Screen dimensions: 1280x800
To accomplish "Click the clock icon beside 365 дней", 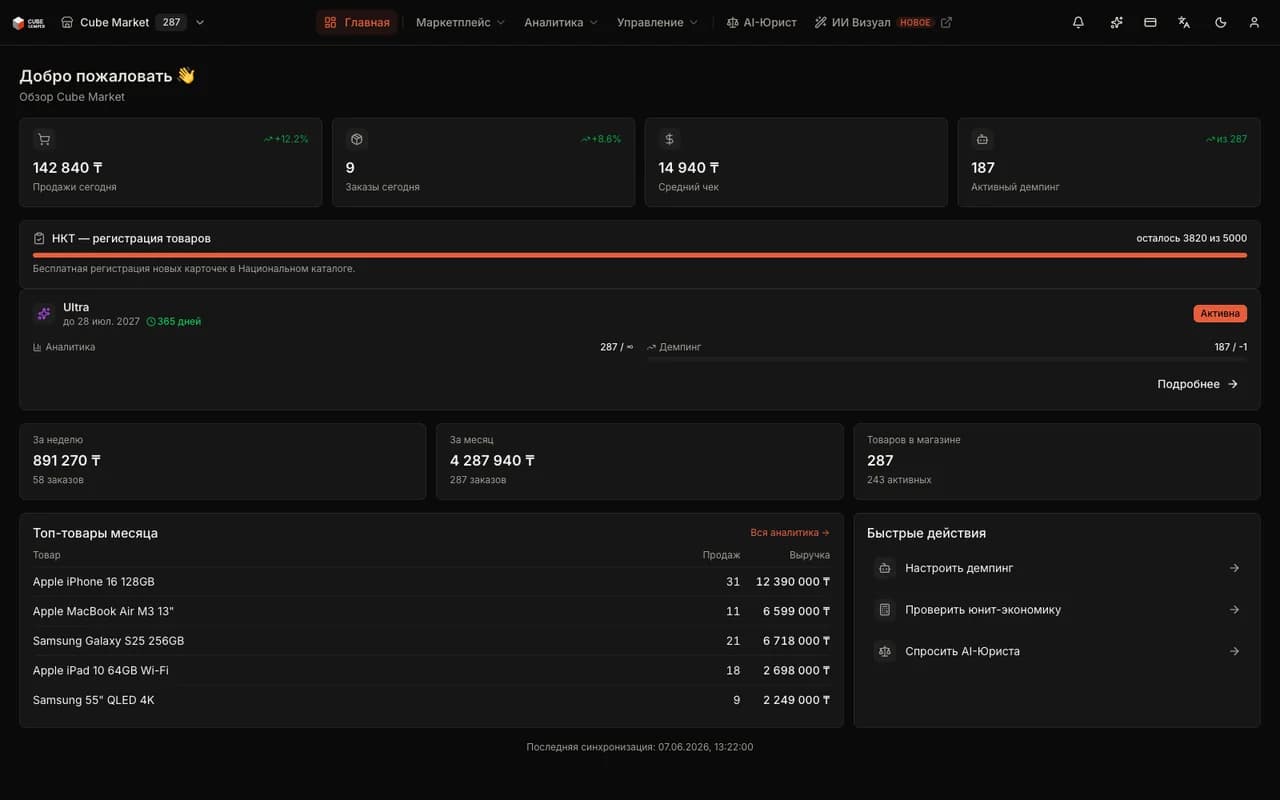I will [x=151, y=322].
